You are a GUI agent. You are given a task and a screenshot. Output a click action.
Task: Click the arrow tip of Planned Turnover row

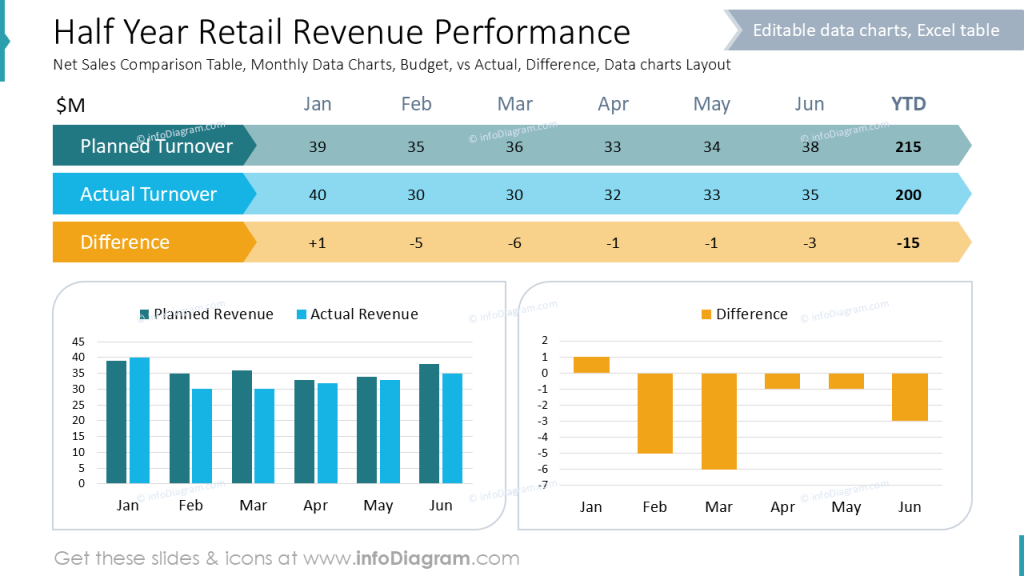point(968,145)
